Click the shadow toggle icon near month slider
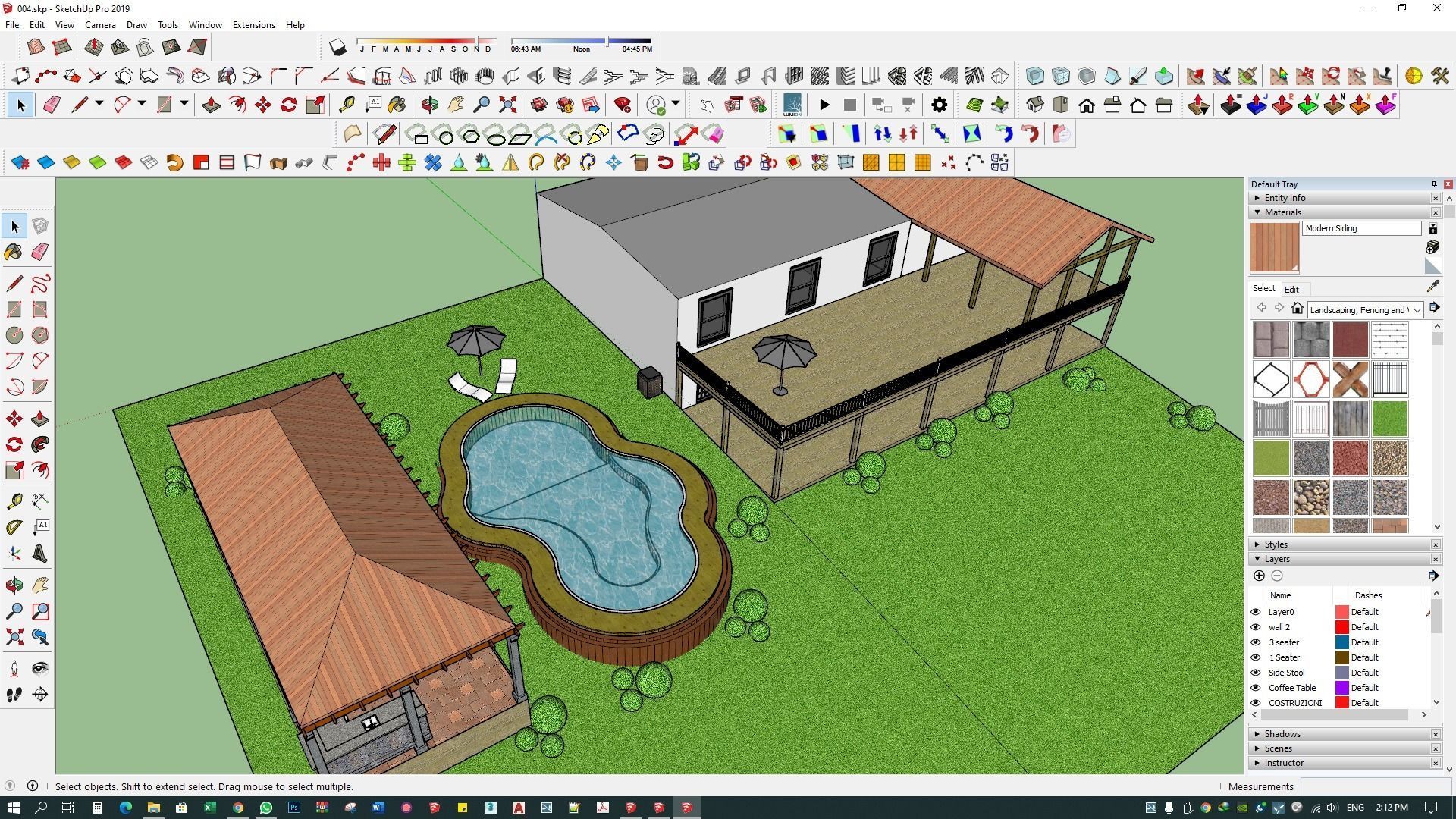Screen dimensions: 1456x819 click(337, 48)
